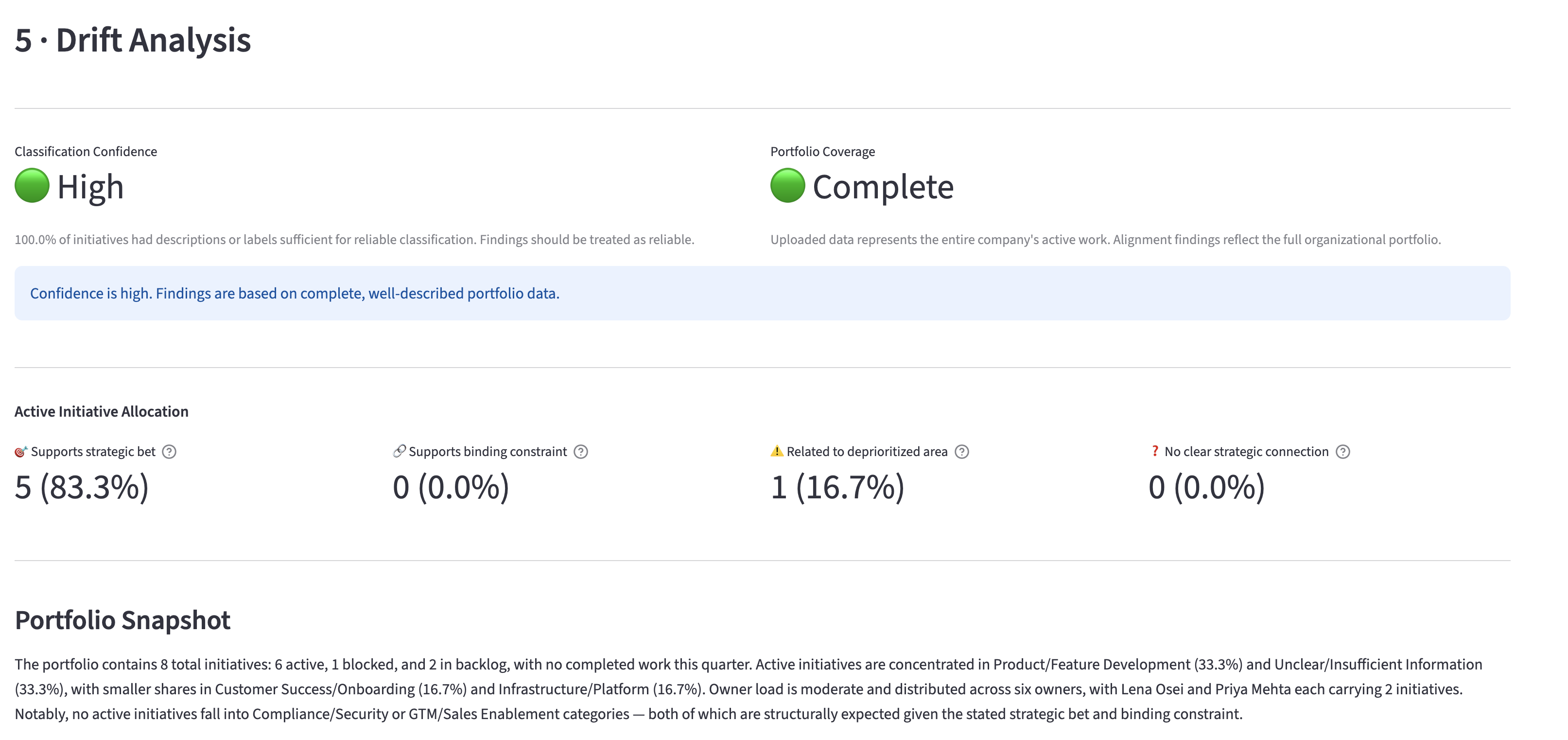Click the 'The portfolio contains 8 total initiatives' paragraph
The image size is (1568, 740).
(749, 689)
